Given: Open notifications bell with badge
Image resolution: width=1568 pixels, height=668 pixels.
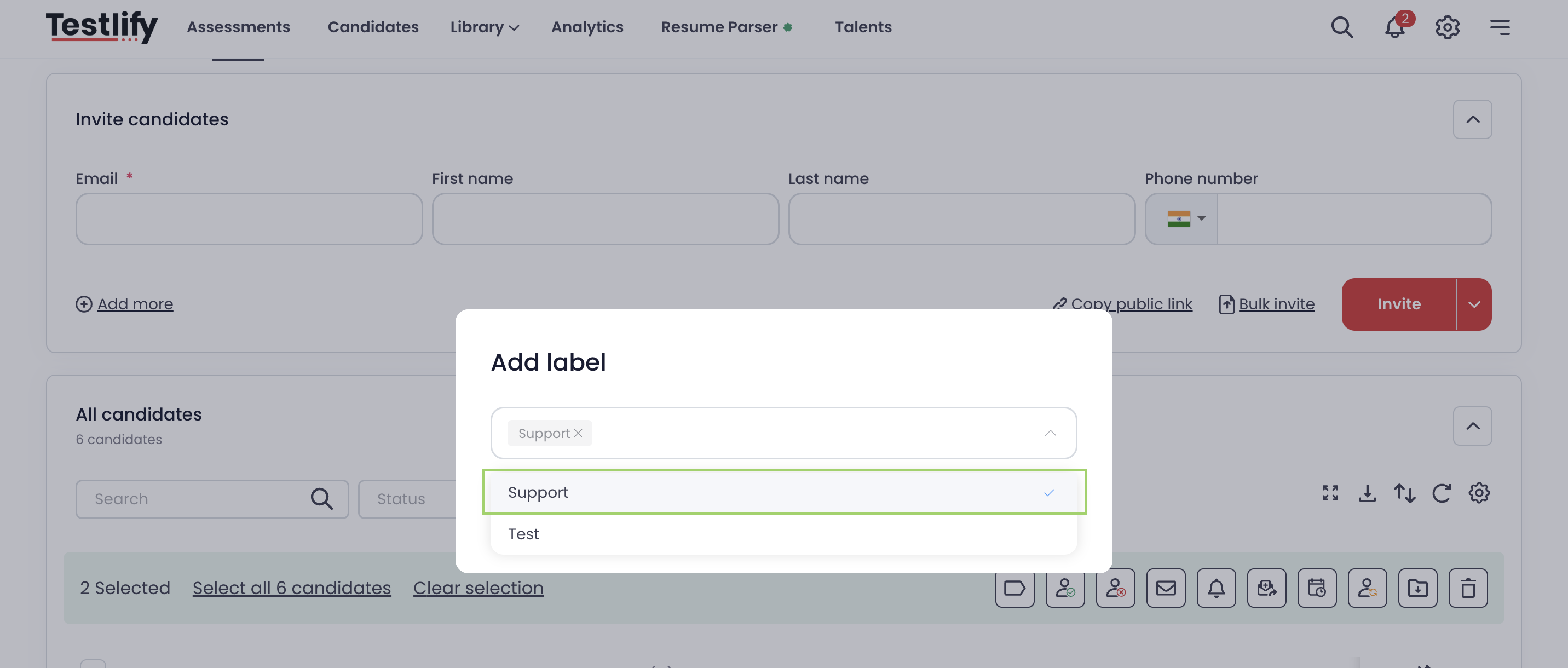Looking at the screenshot, I should pos(1394,26).
